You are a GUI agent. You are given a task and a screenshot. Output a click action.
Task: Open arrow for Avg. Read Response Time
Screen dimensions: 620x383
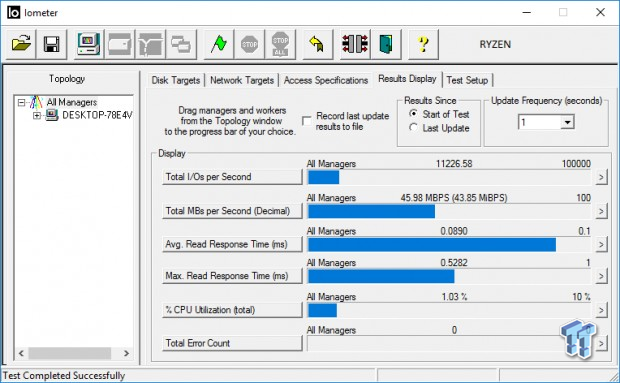click(601, 244)
